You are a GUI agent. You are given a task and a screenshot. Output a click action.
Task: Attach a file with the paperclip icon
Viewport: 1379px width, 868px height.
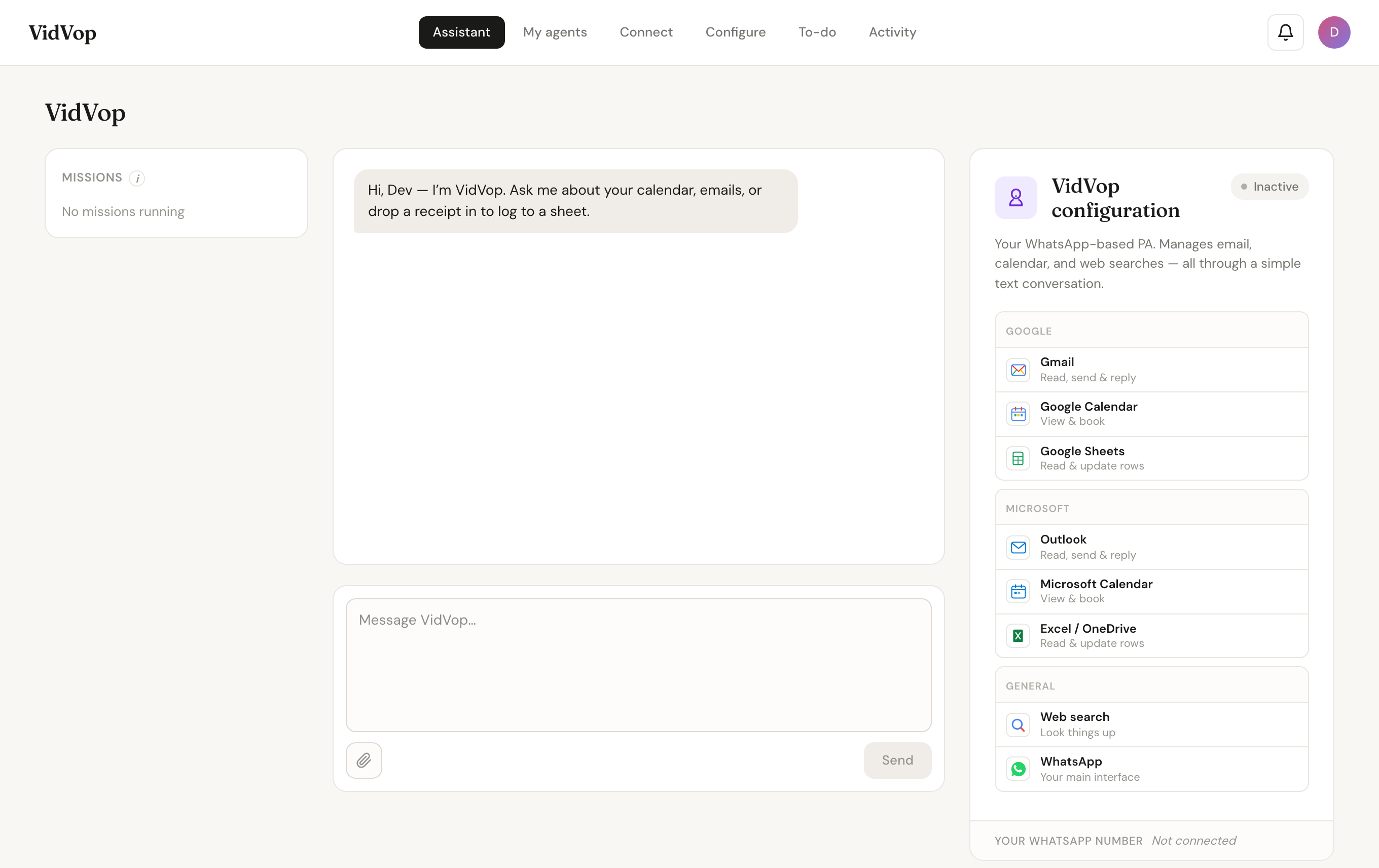pos(364,760)
